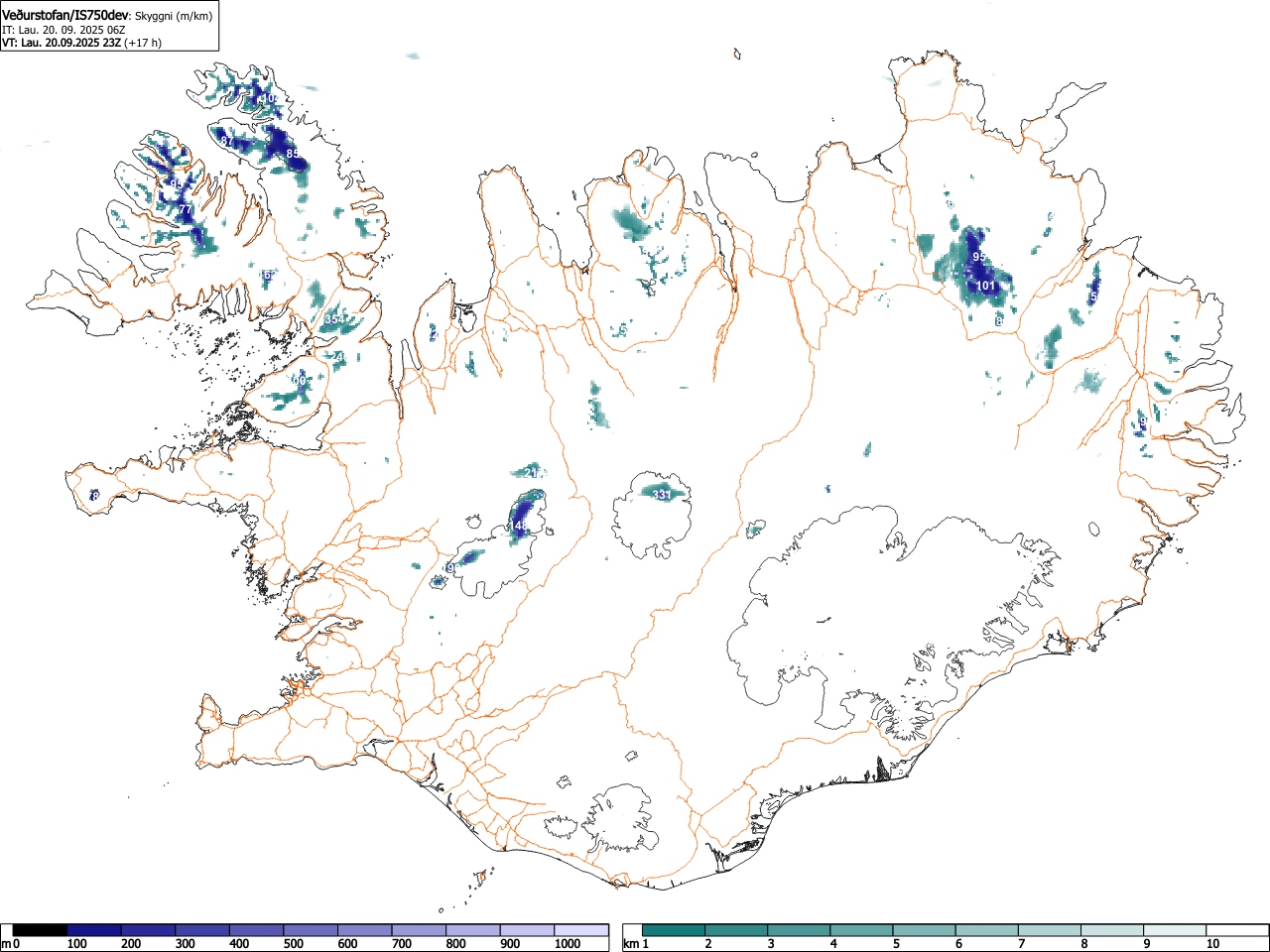The width and height of the screenshot is (1270, 952).
Task: Select the 1–2 km dark teal swatch
Action: pos(674,930)
